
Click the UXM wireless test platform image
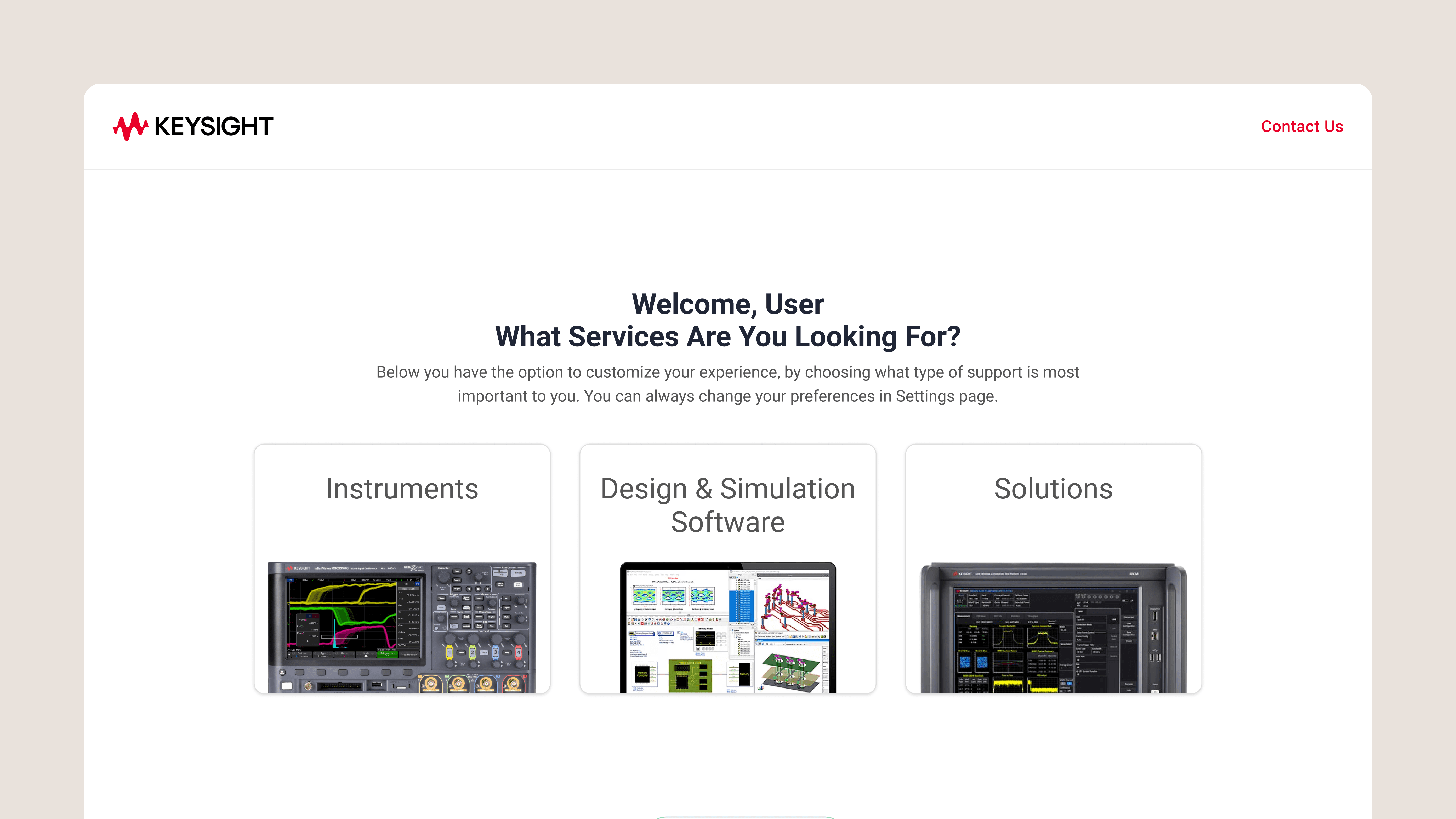click(x=1053, y=627)
